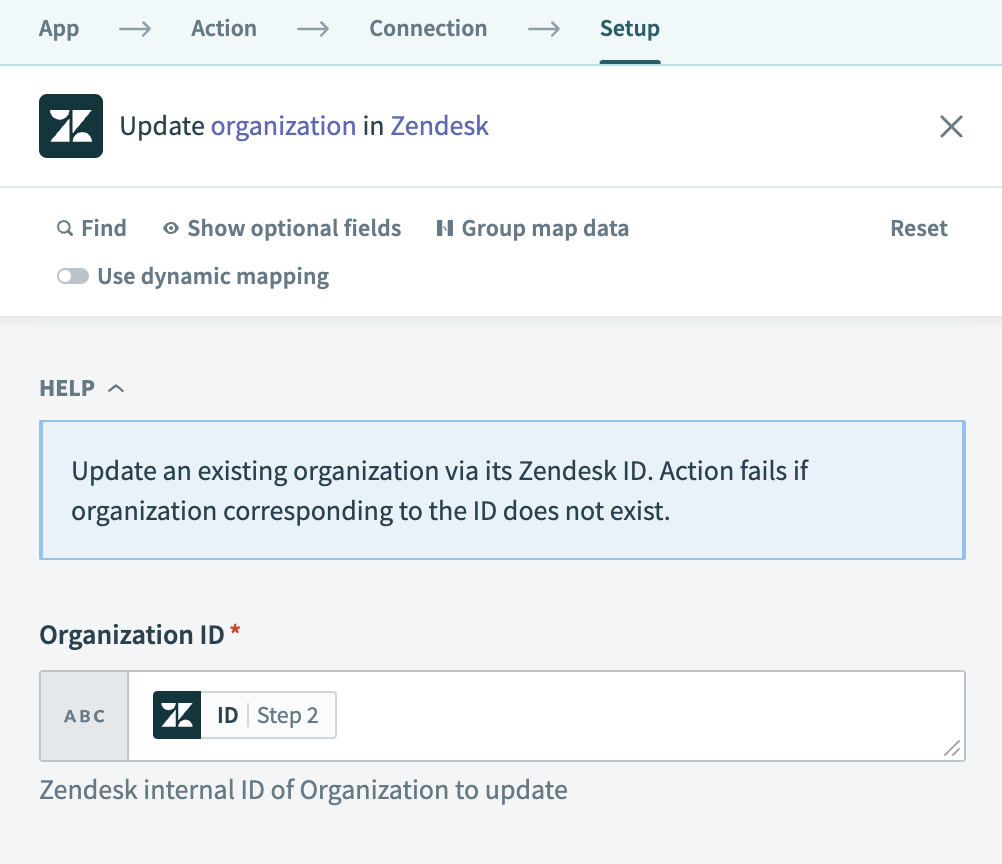Return to the Action step
Image resolution: width=1002 pixels, height=864 pixels.
click(x=223, y=29)
